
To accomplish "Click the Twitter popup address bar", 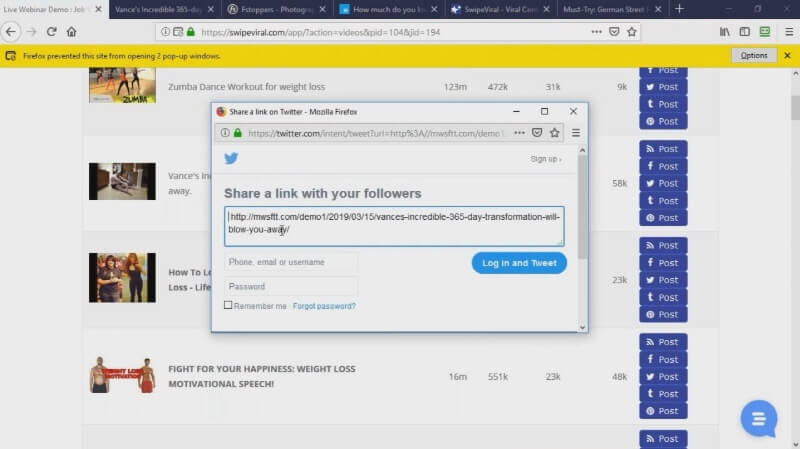I will [375, 133].
